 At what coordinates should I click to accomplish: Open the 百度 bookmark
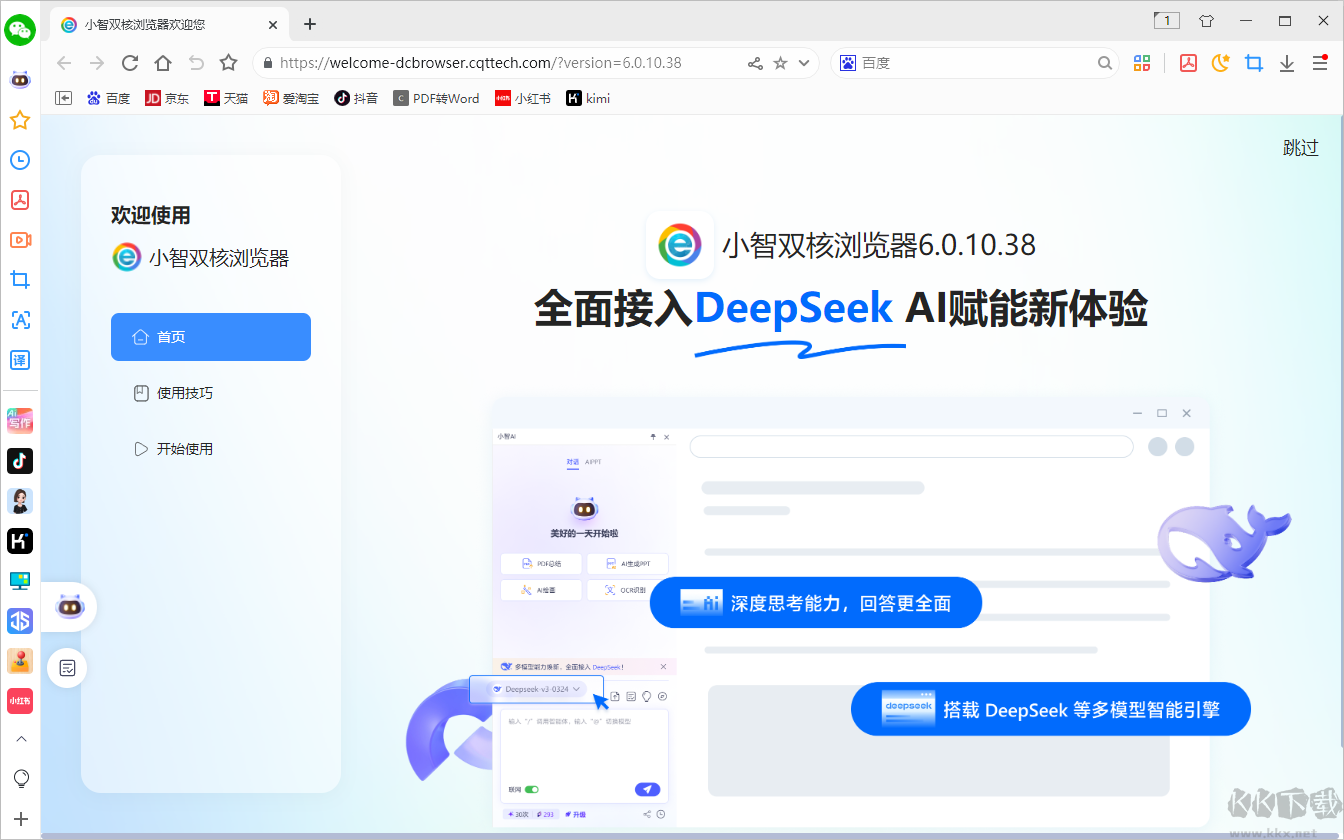point(108,98)
